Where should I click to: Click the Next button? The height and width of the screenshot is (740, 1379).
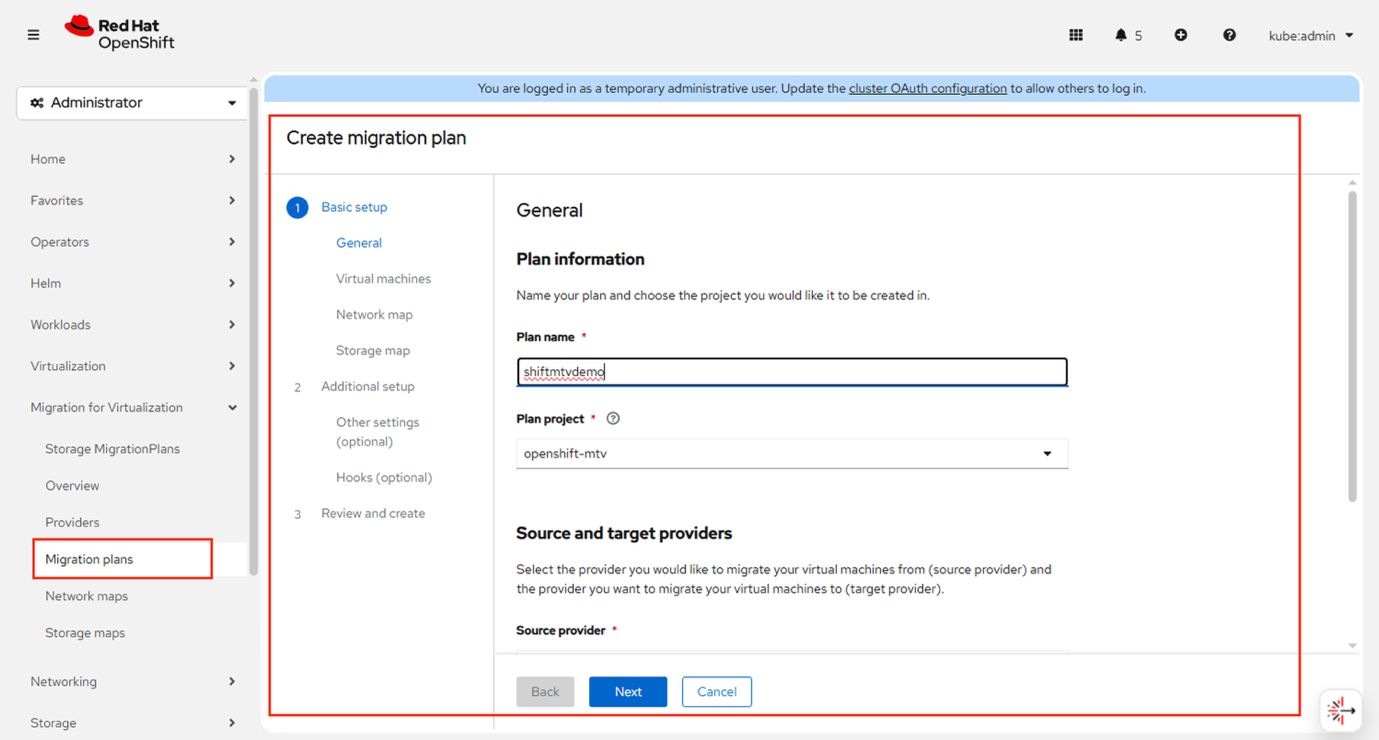(627, 691)
